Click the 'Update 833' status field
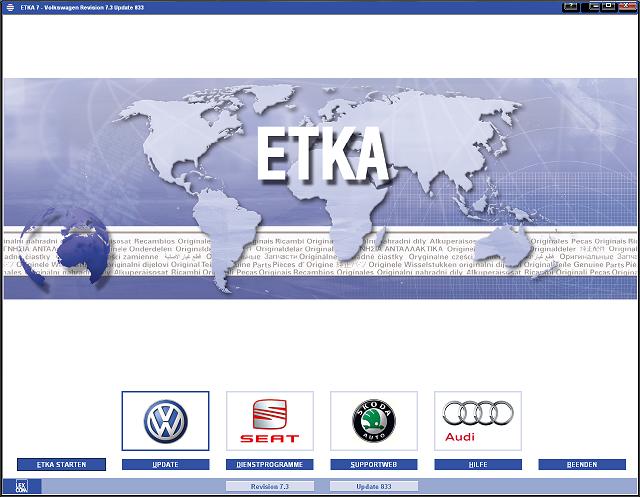The height and width of the screenshot is (497, 640). click(x=374, y=486)
